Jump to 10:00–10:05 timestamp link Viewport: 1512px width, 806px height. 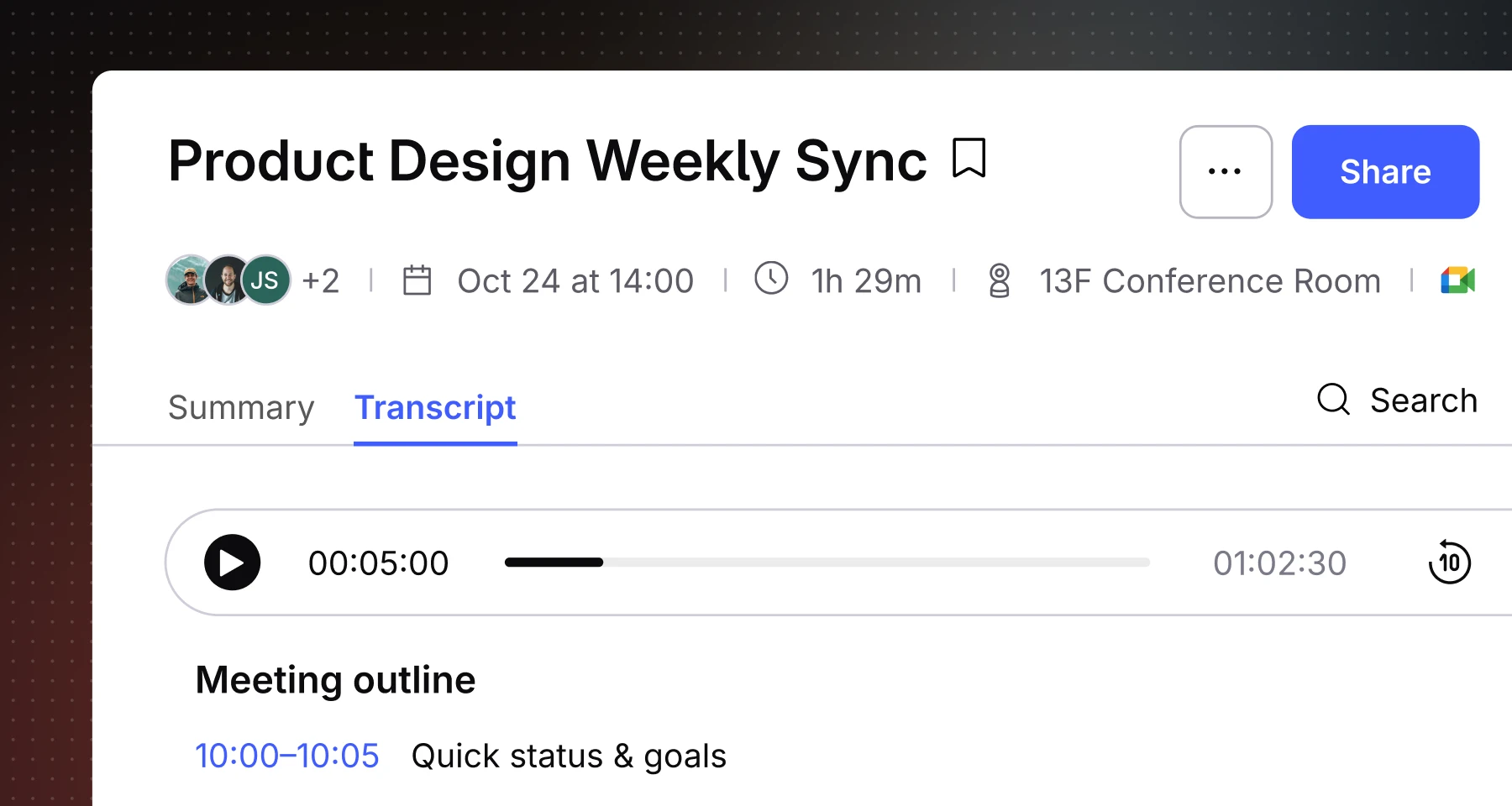[x=287, y=756]
